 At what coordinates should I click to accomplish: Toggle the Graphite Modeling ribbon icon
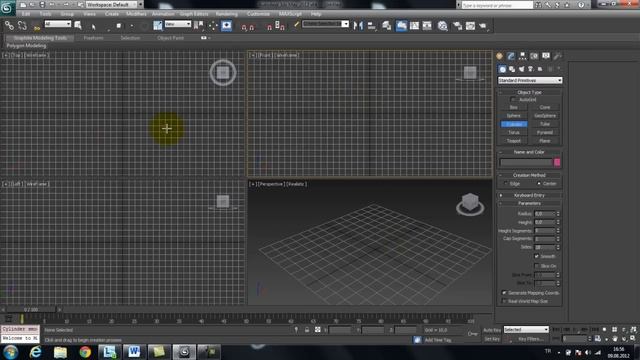[x=401, y=26]
